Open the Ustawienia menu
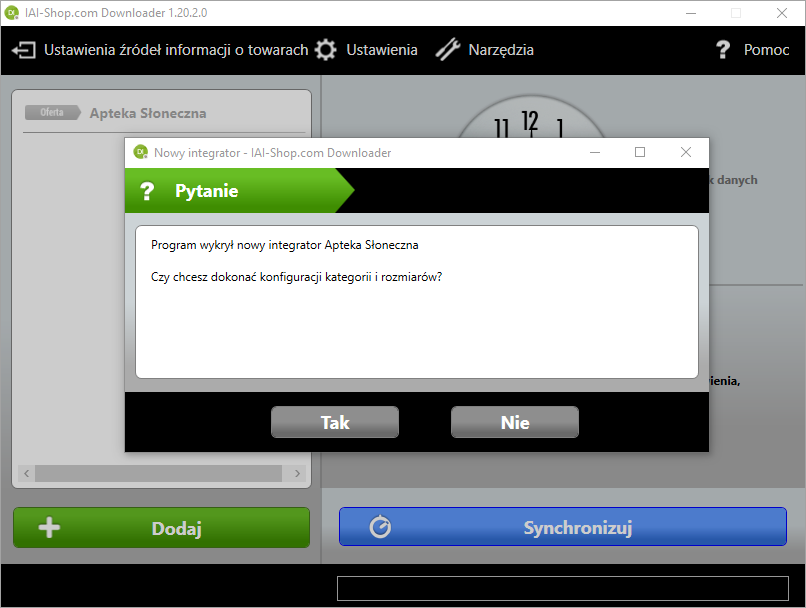 pyautogui.click(x=381, y=50)
